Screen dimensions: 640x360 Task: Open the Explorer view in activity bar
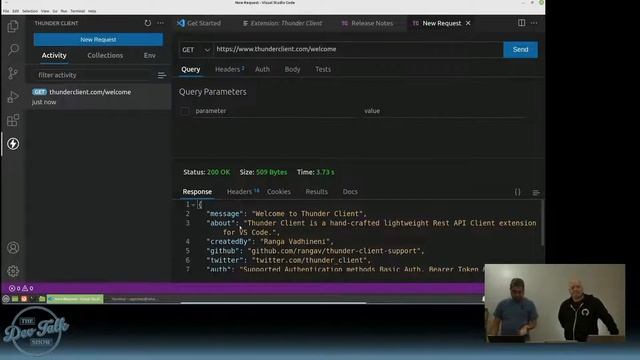coord(13,27)
